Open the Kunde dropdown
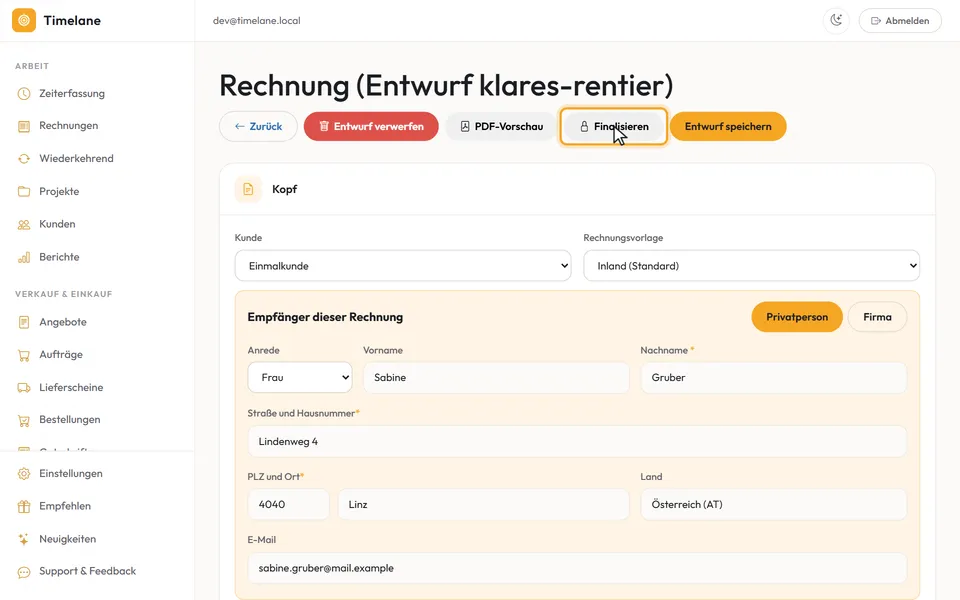Viewport: 960px width, 600px height. pos(403,266)
